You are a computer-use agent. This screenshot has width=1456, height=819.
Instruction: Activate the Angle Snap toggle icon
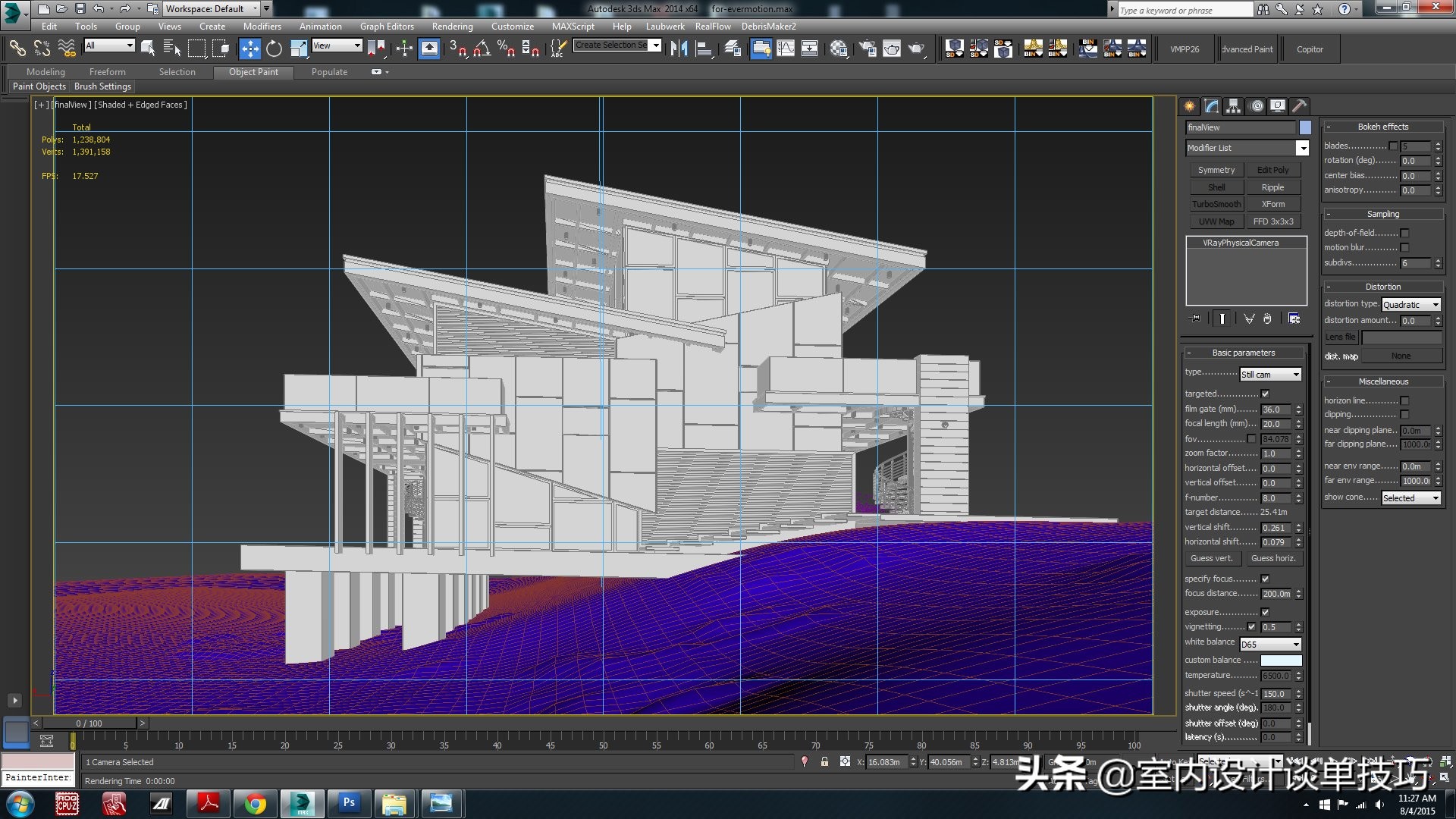pos(482,49)
